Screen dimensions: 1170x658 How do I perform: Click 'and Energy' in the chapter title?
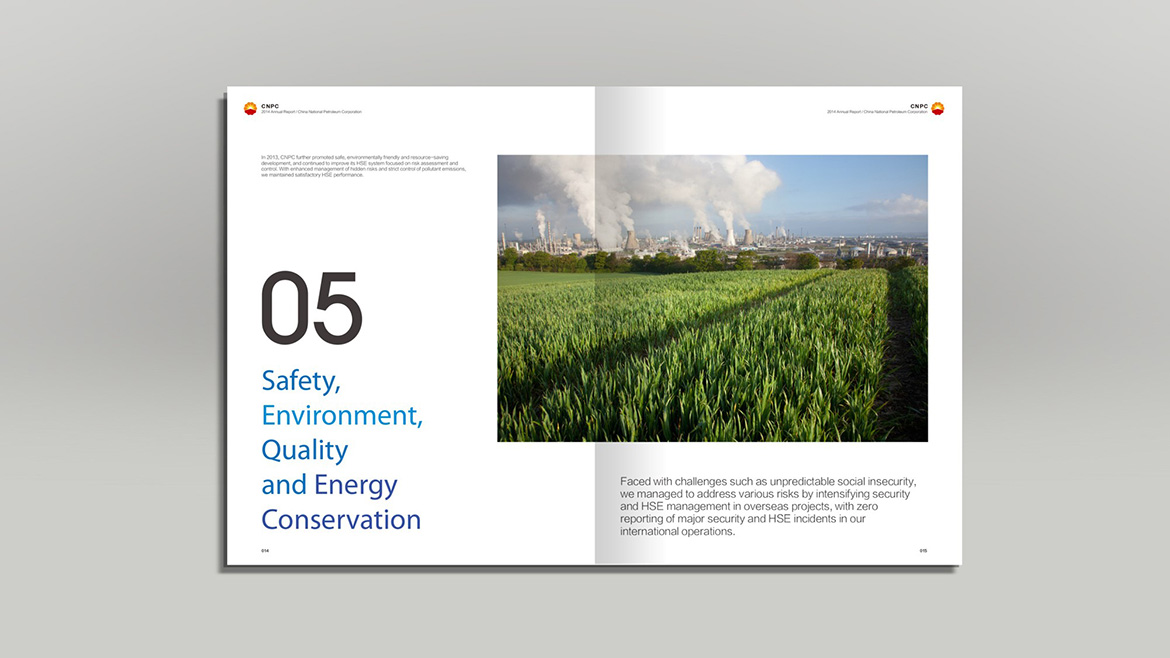coord(329,486)
